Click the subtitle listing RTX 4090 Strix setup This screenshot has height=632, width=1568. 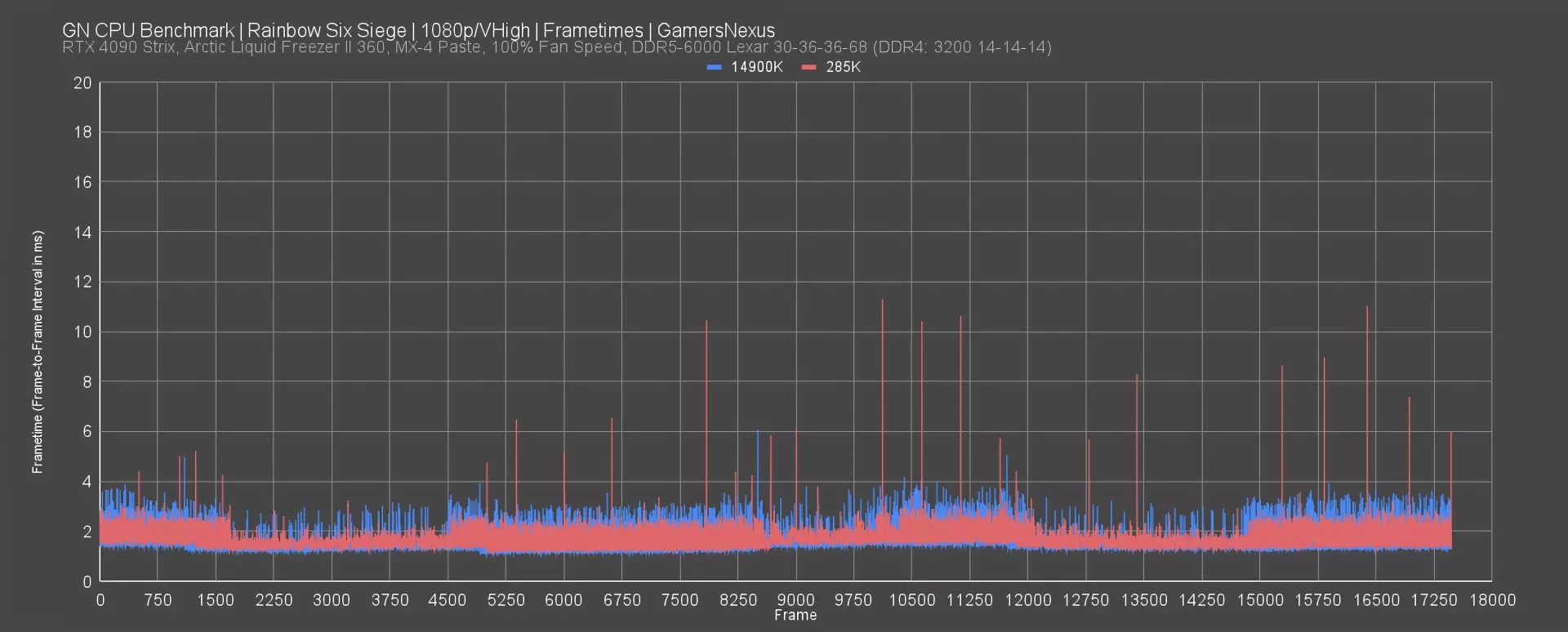coord(556,47)
